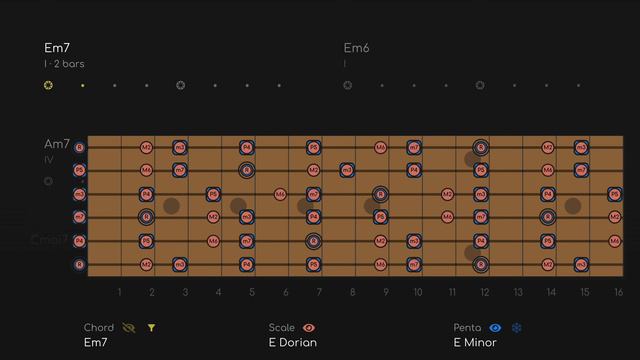
Task: Click the root at fret 9 on G string
Action: click(380, 194)
